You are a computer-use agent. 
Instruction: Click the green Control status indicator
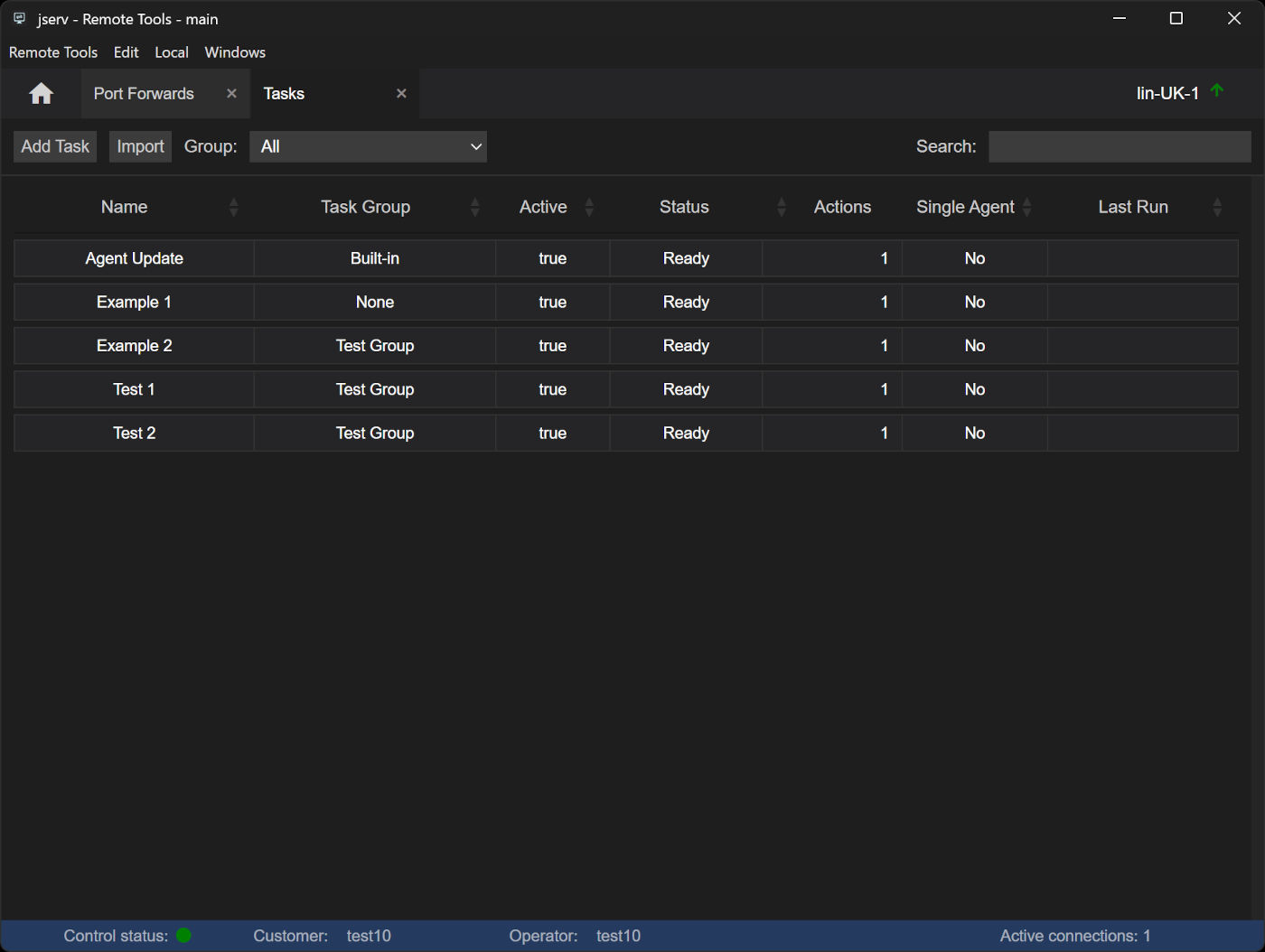(183, 936)
